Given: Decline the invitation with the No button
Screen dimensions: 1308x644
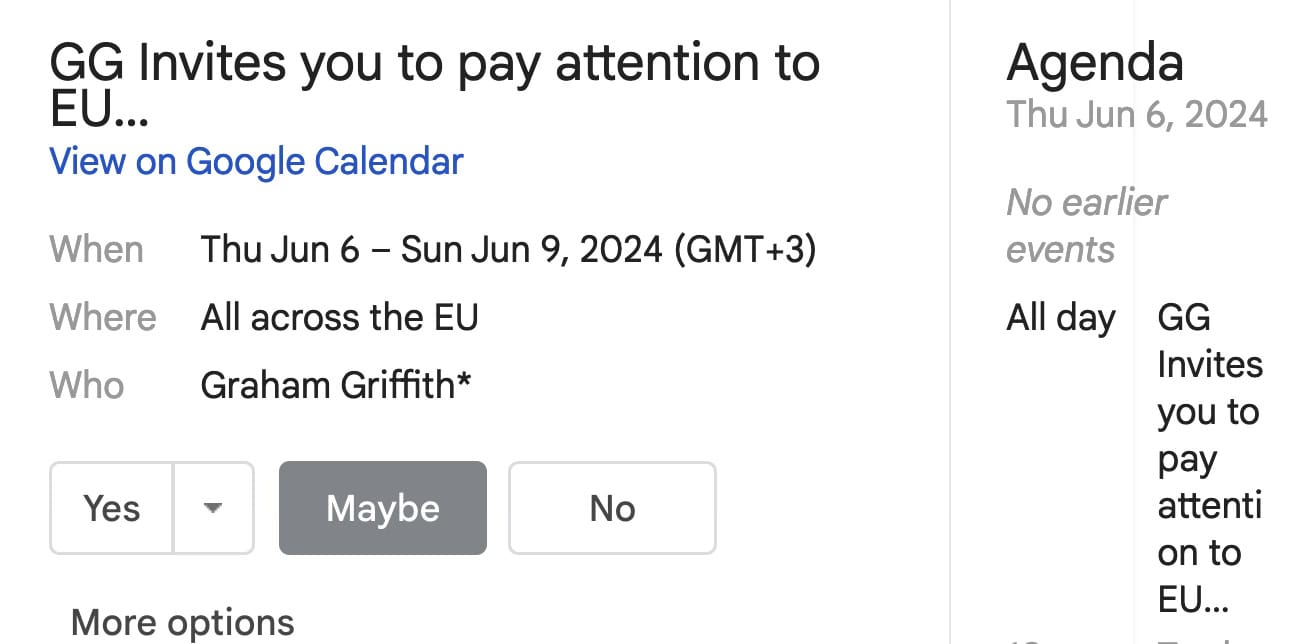Looking at the screenshot, I should [x=612, y=508].
